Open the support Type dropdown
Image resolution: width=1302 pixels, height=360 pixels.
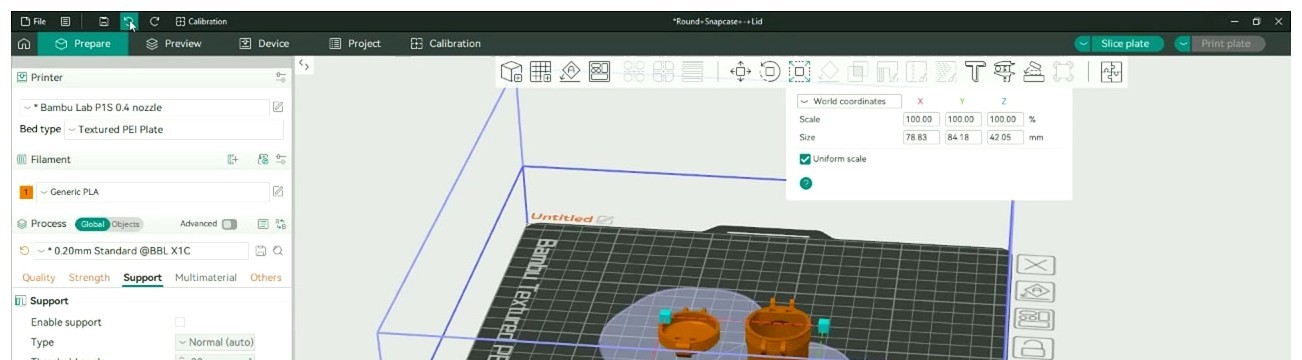coord(215,342)
